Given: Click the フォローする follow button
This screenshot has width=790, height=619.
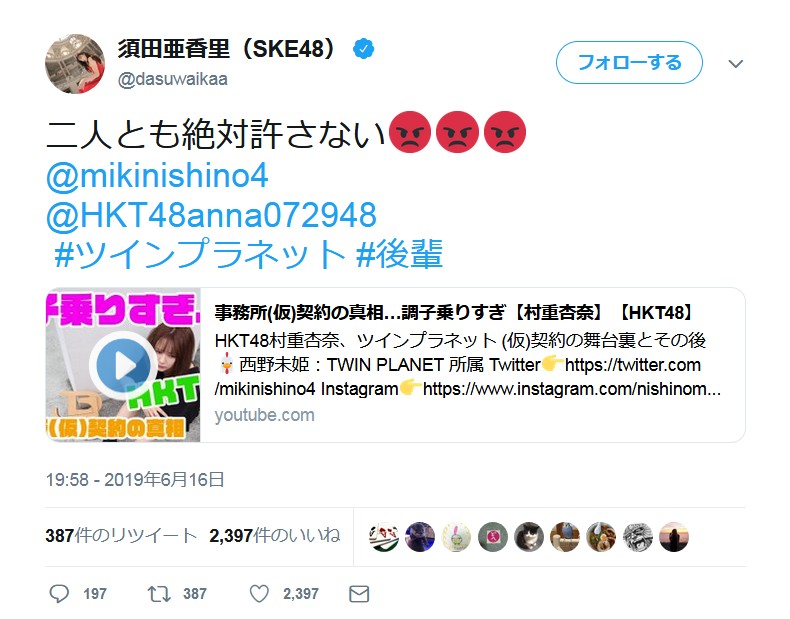Looking at the screenshot, I should (x=629, y=62).
